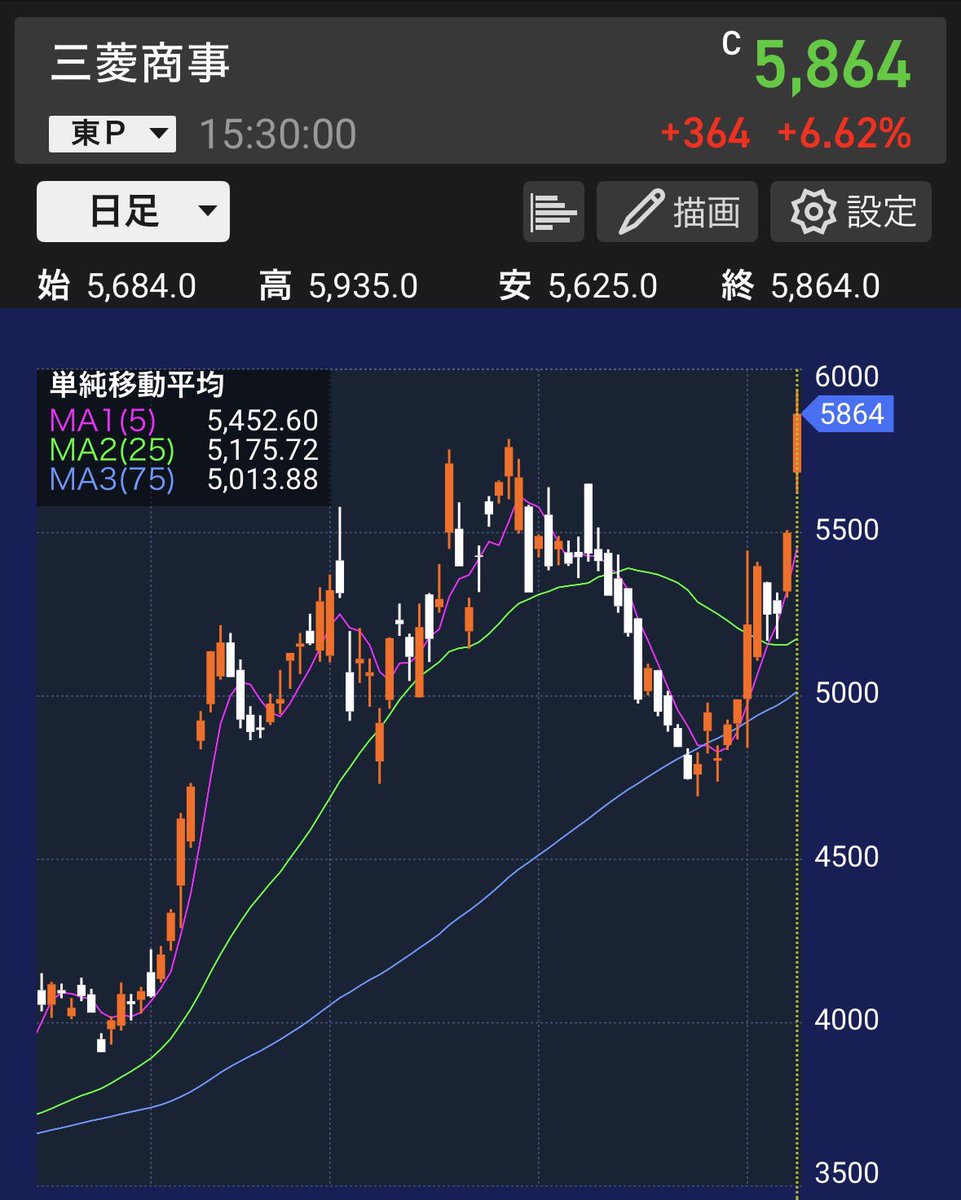This screenshot has width=961, height=1200.
Task: Click the +364 price change value
Action: coord(706,134)
